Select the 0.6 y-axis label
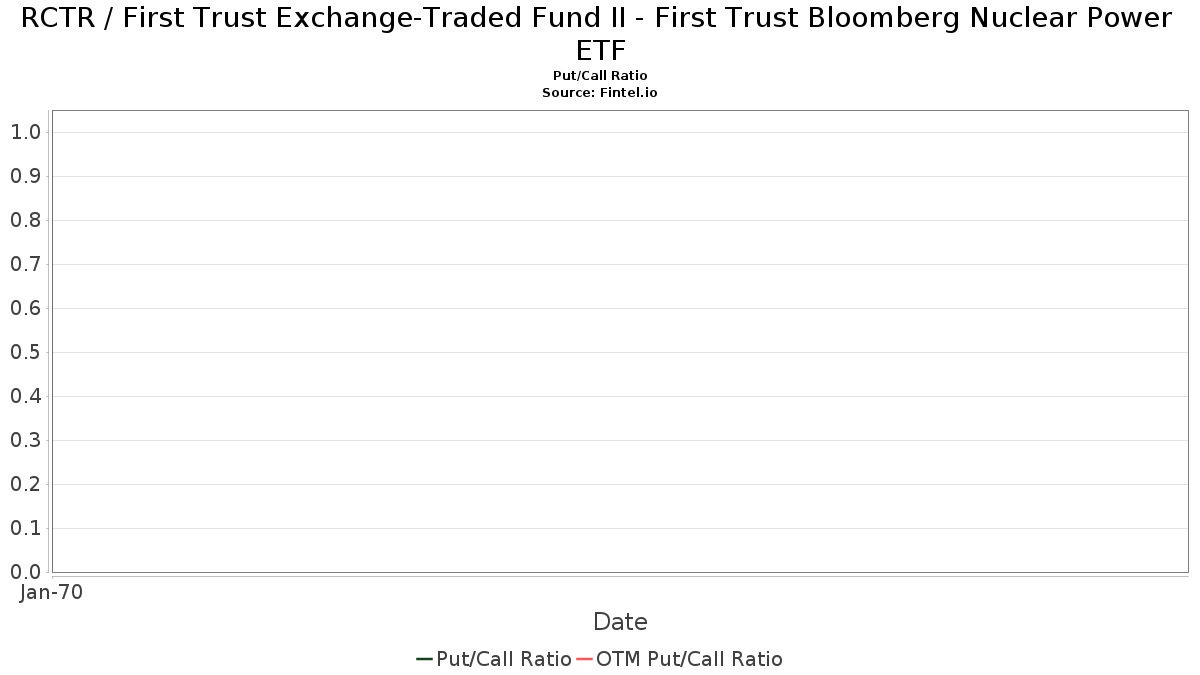The width and height of the screenshot is (1200, 675). point(25,308)
